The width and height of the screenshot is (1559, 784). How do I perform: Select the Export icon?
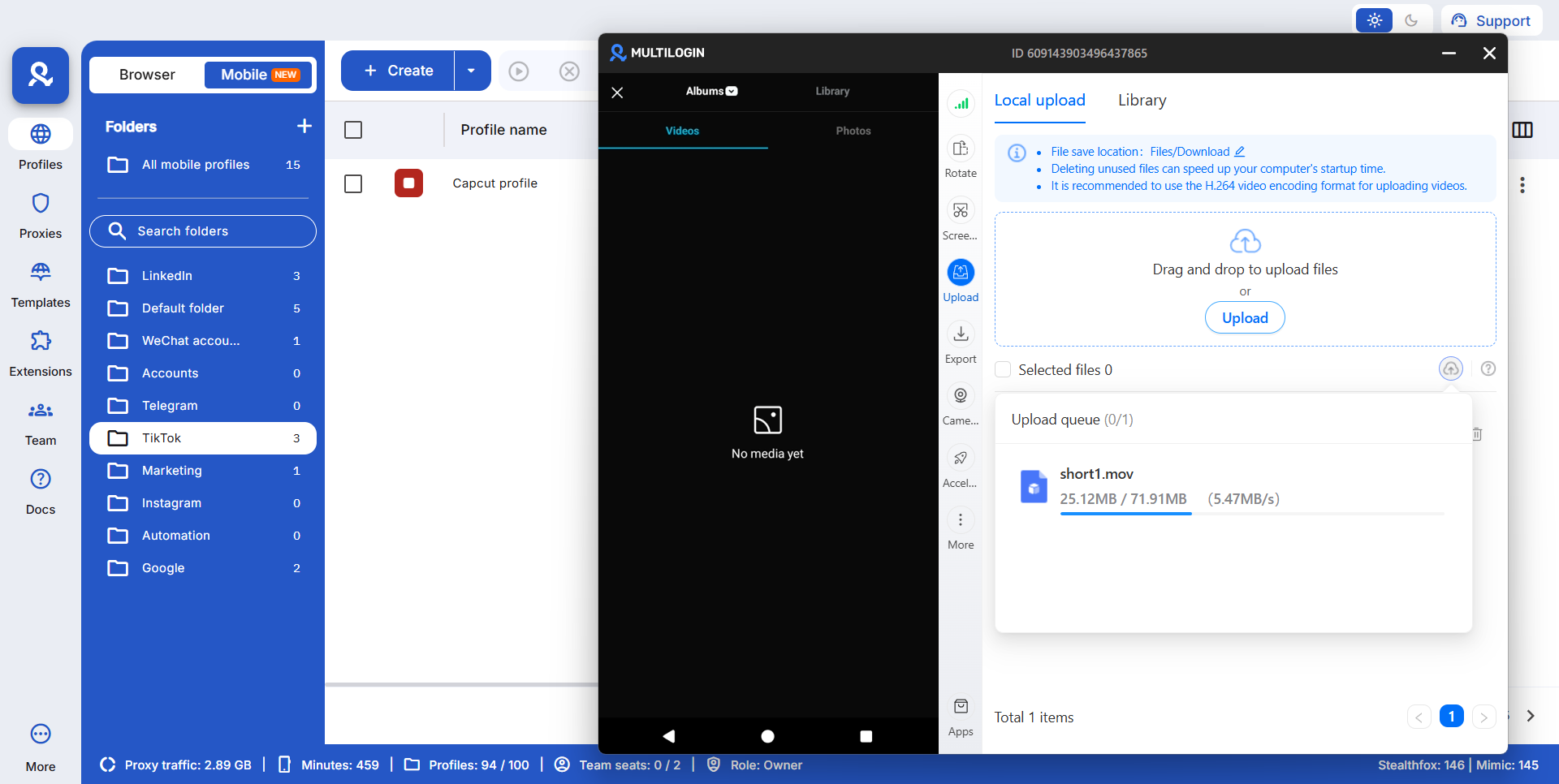[961, 334]
